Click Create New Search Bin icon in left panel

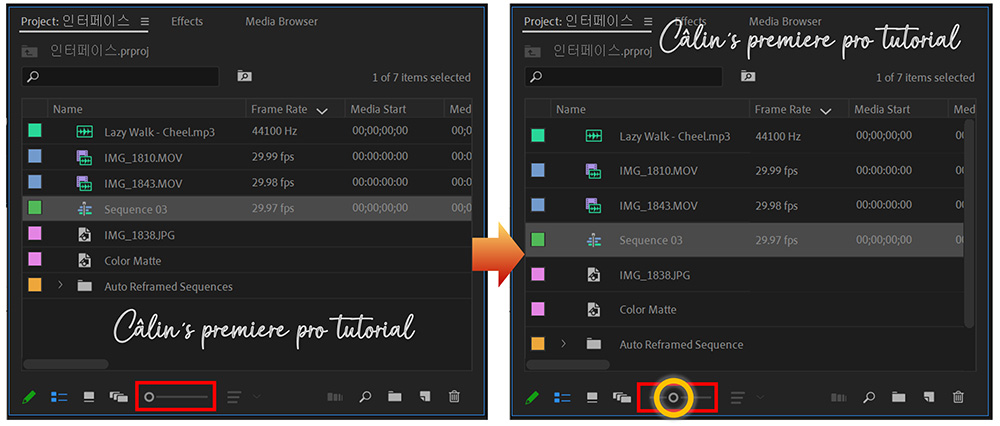(x=244, y=77)
